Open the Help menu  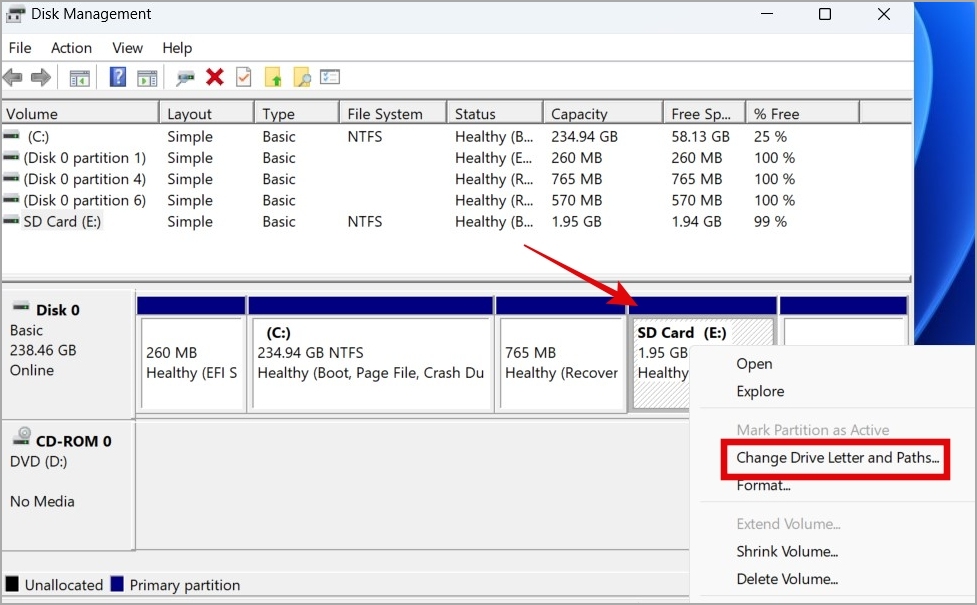point(177,48)
